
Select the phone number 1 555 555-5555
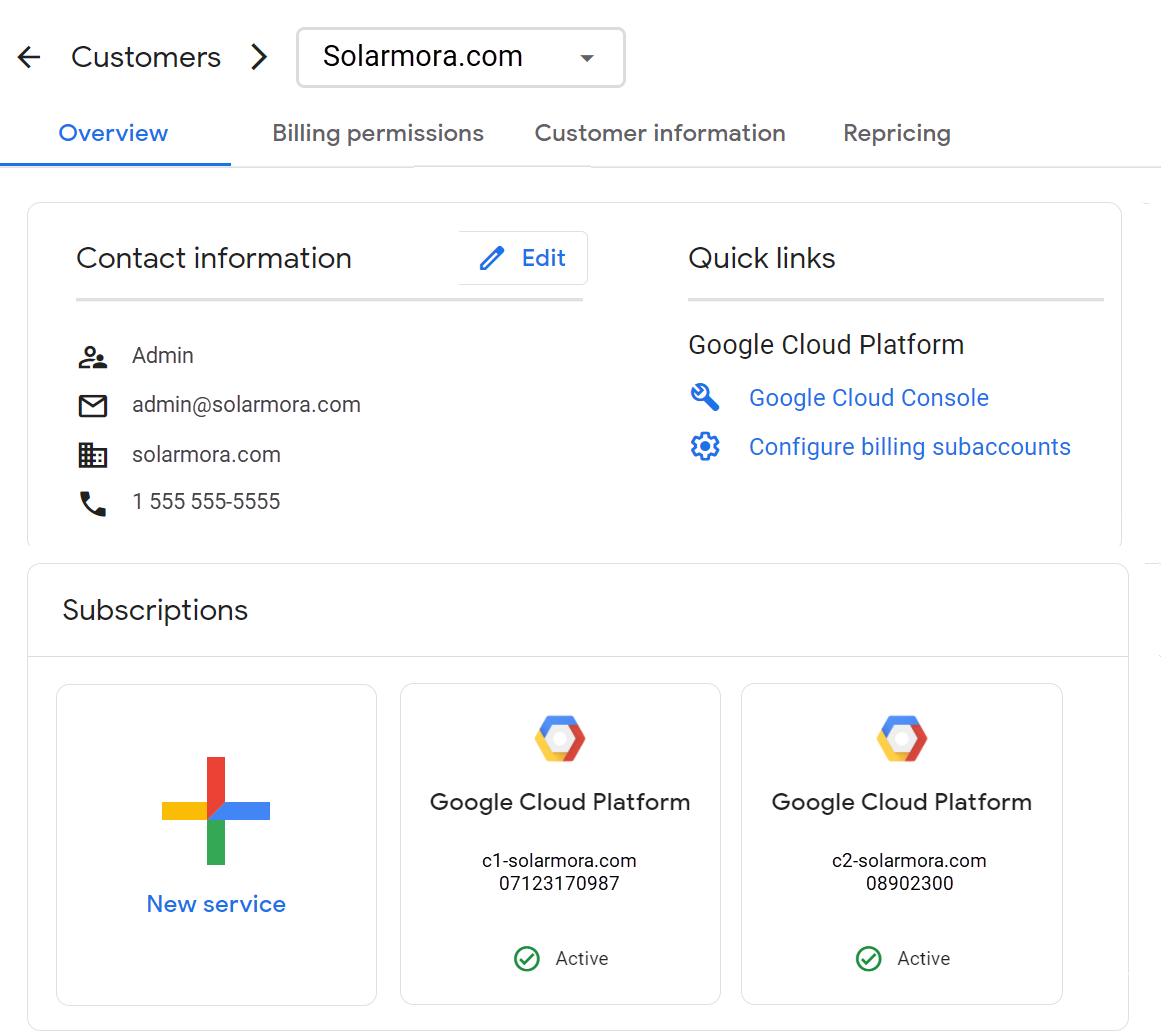[206, 502]
